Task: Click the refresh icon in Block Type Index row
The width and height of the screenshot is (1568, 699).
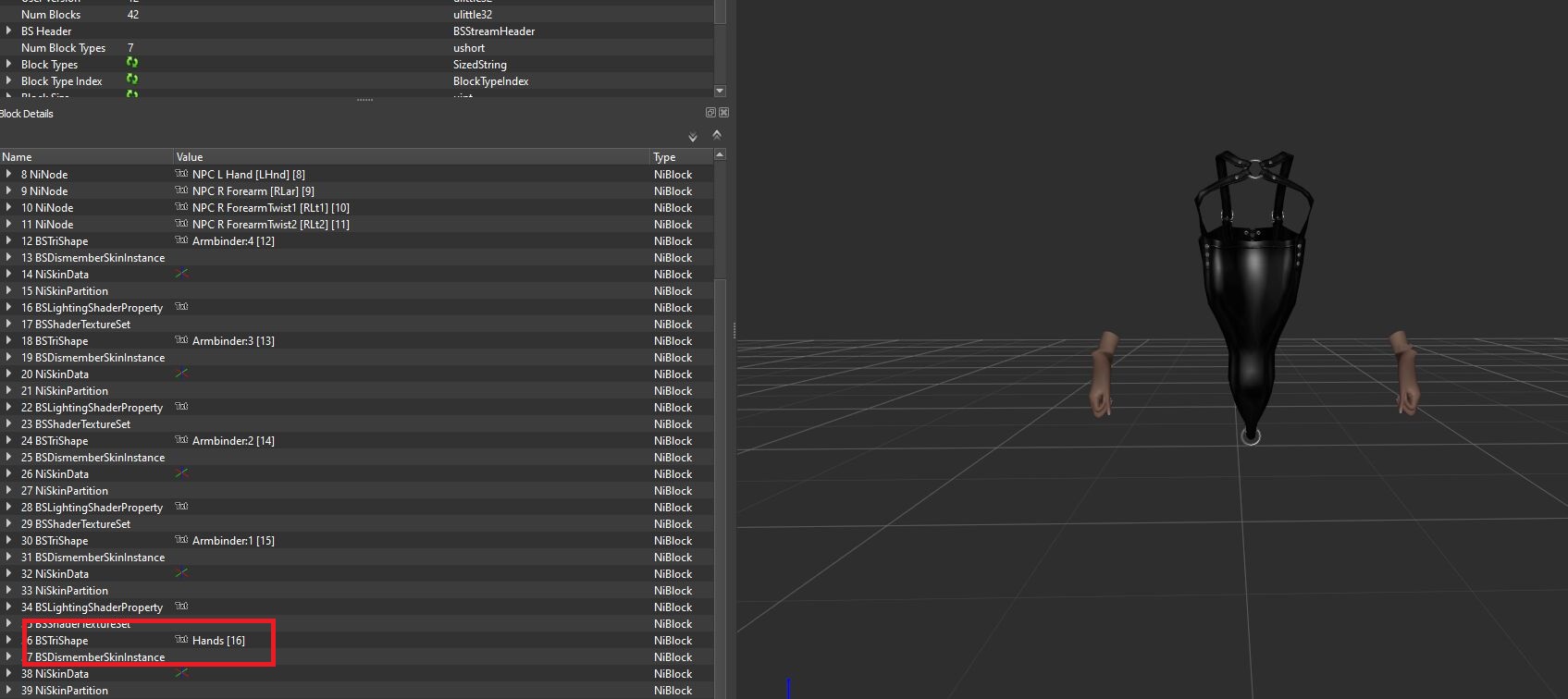Action: (132, 80)
